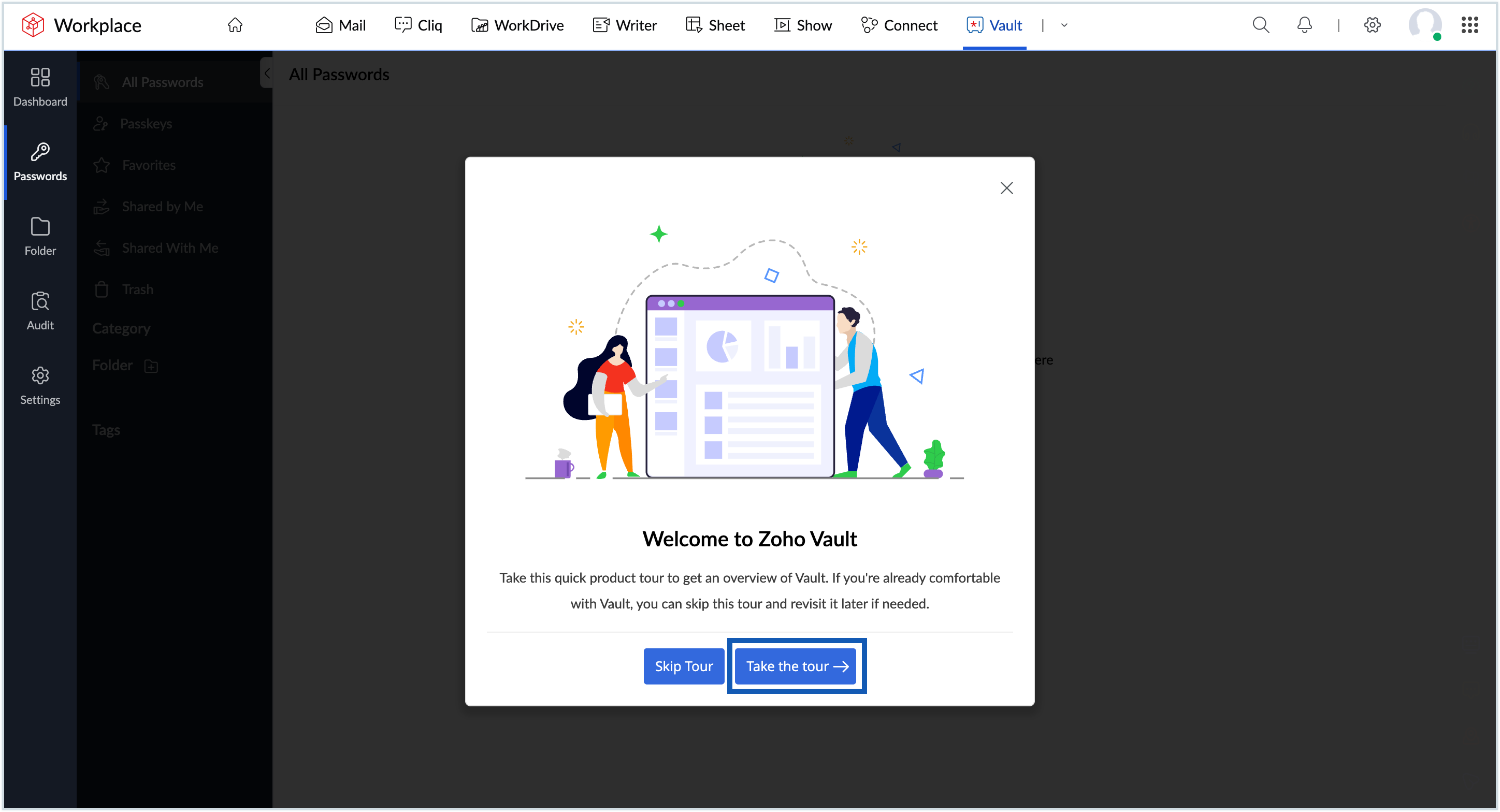1500x812 pixels.
Task: Click the Take the tour button
Action: point(796,666)
